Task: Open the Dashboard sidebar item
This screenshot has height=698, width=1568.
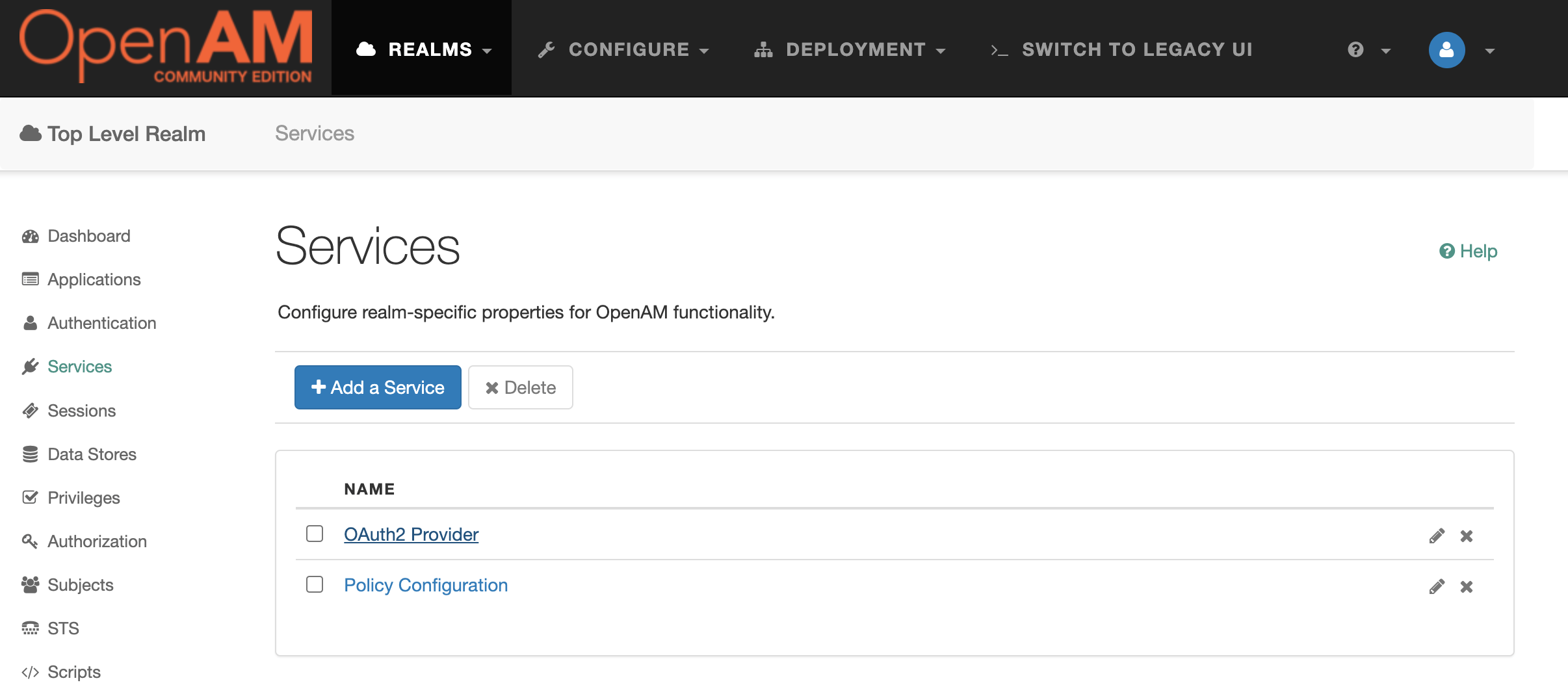Action: 88,236
